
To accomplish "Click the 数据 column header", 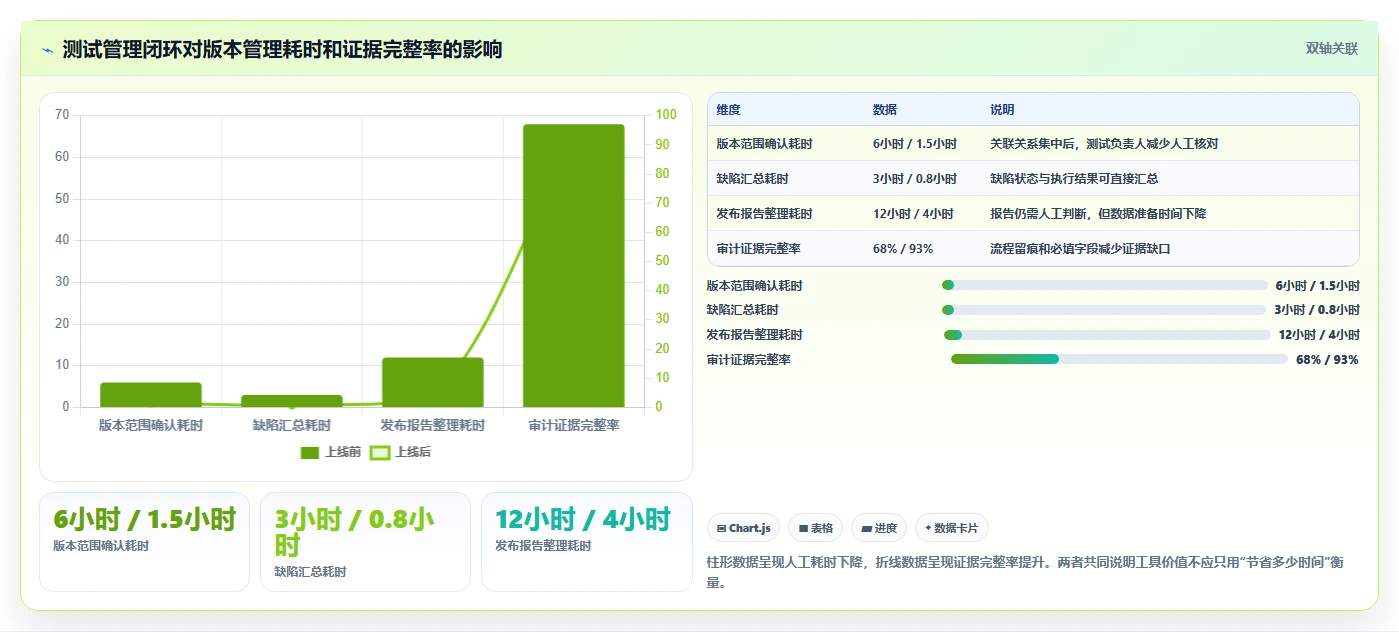I will 885,110.
